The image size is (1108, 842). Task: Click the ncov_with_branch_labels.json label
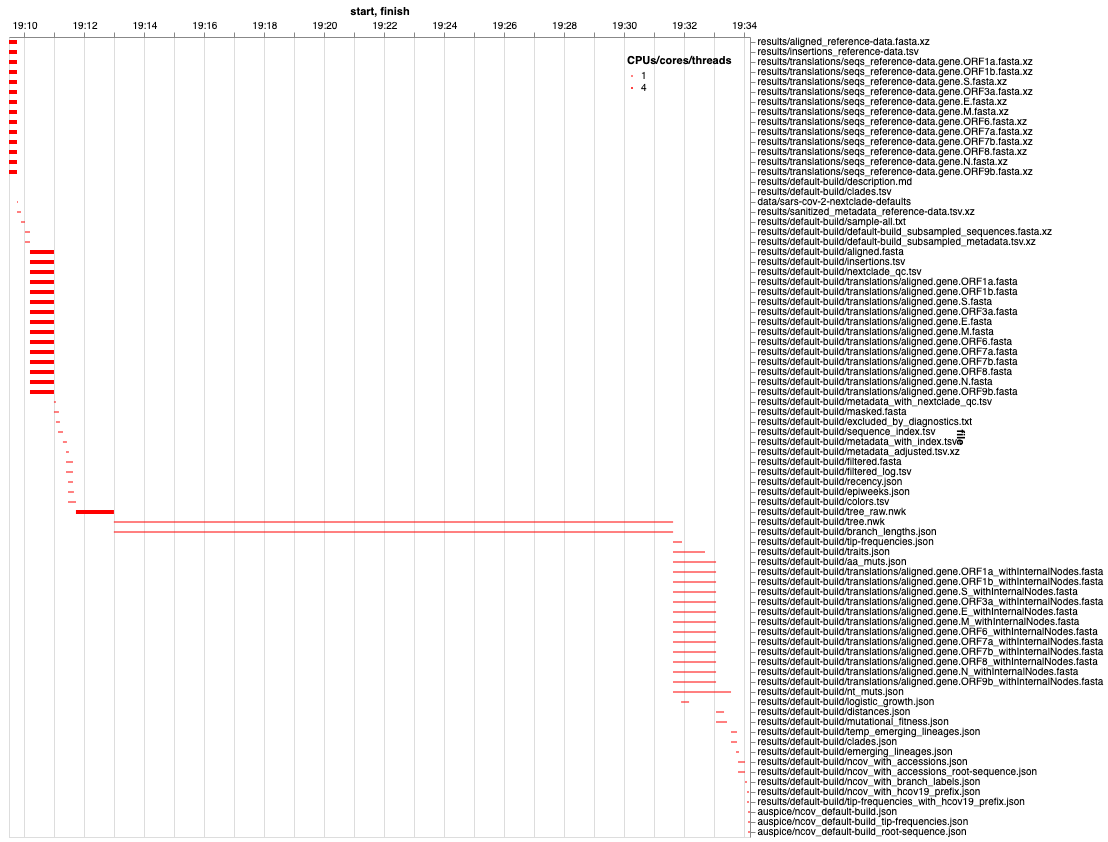pyautogui.click(x=868, y=782)
